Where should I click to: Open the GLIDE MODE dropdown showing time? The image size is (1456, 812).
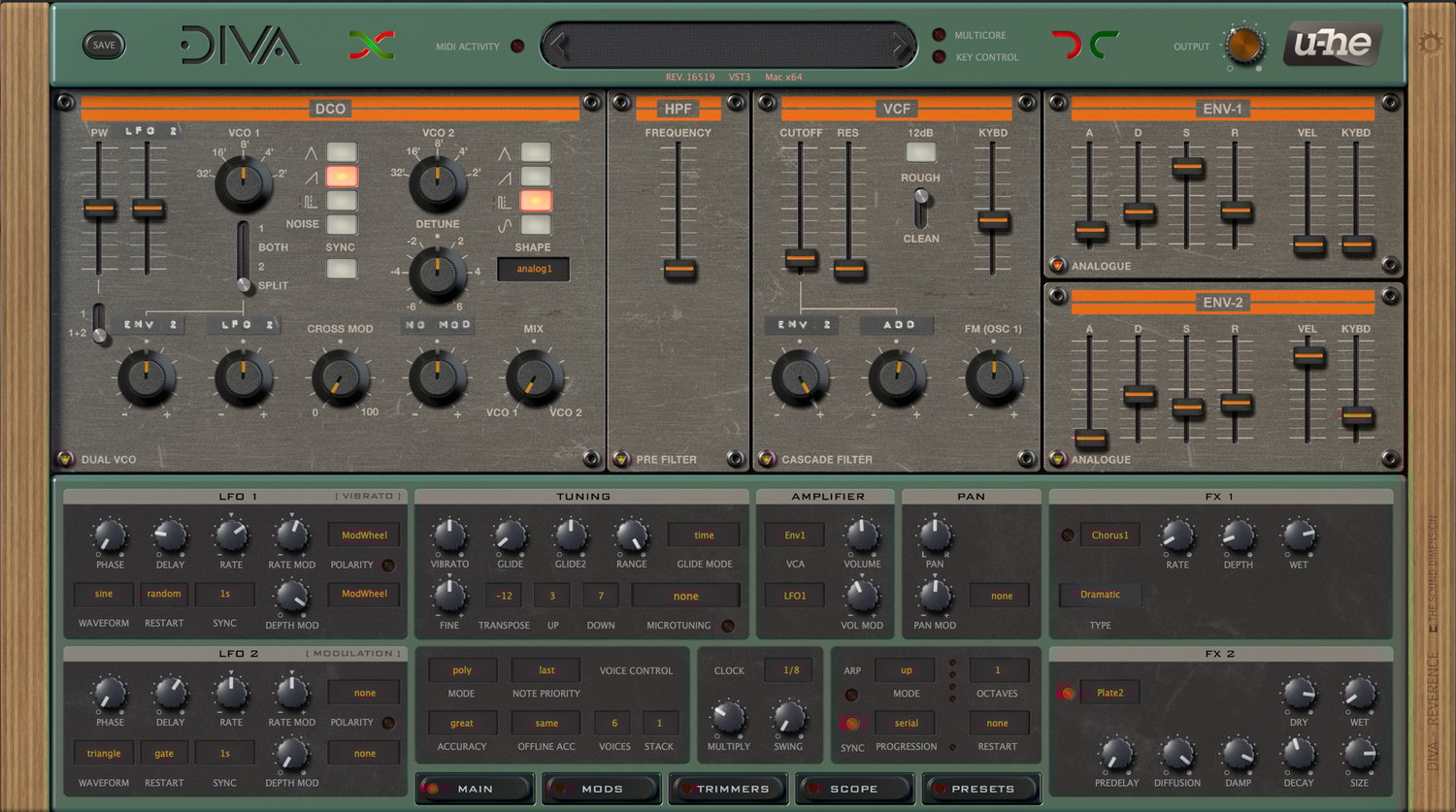click(x=704, y=536)
